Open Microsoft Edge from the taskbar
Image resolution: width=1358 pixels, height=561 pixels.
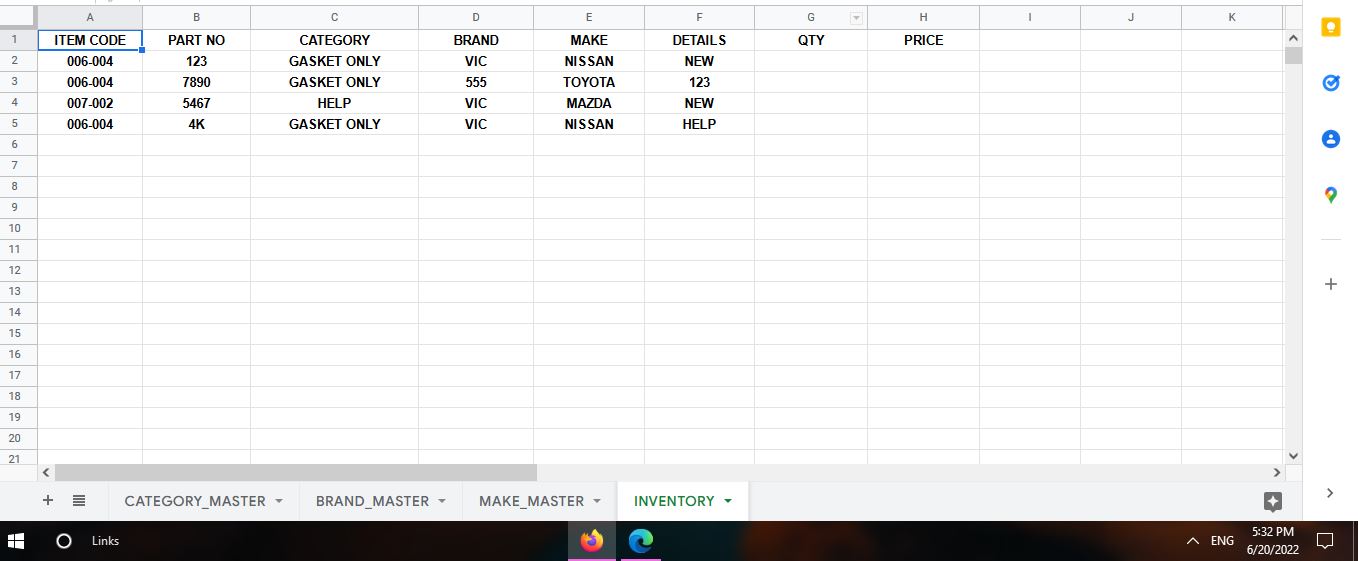pos(641,541)
